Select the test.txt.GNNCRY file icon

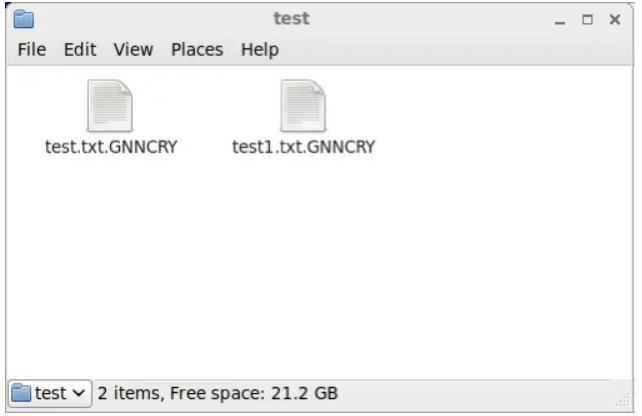(110, 106)
